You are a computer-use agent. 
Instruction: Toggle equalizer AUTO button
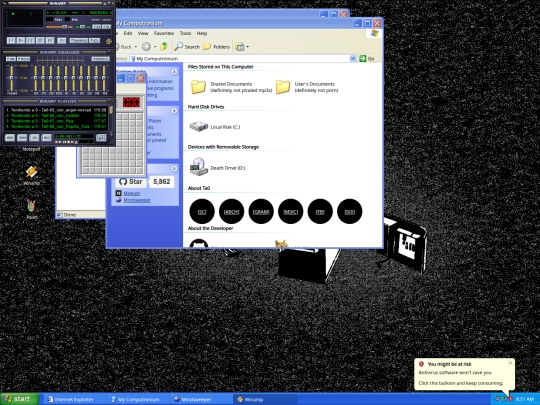pos(23,59)
